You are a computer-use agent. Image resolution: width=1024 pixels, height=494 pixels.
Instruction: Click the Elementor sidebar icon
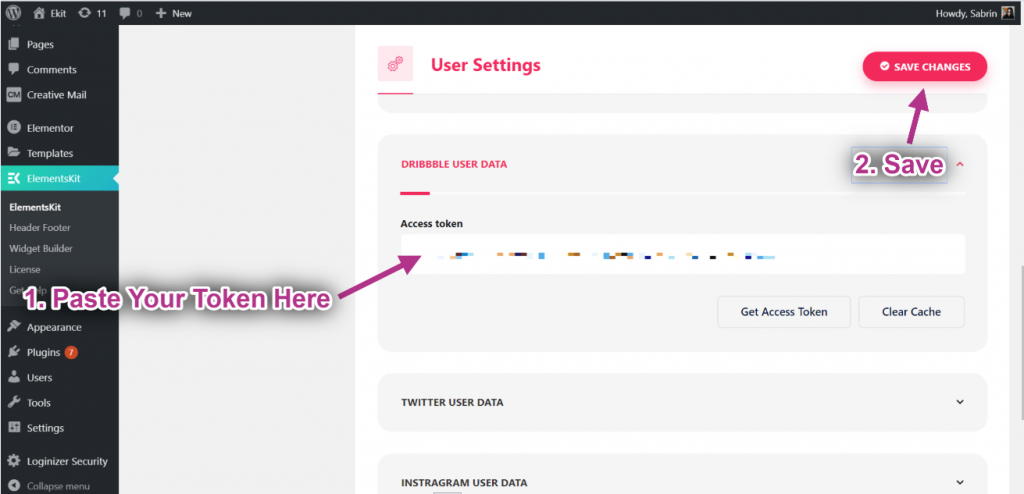14,128
